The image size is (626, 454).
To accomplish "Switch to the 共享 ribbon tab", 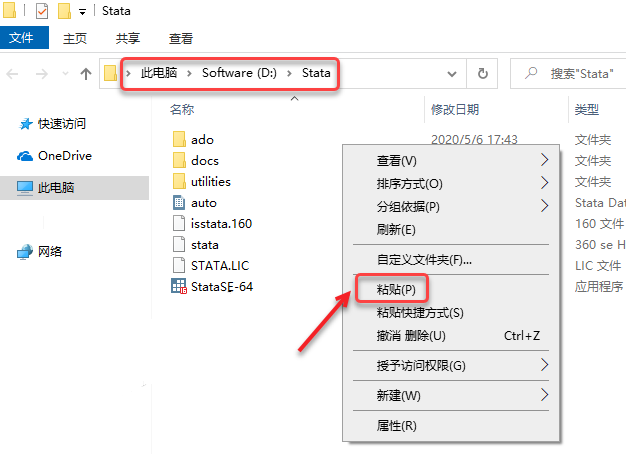I will [x=128, y=38].
